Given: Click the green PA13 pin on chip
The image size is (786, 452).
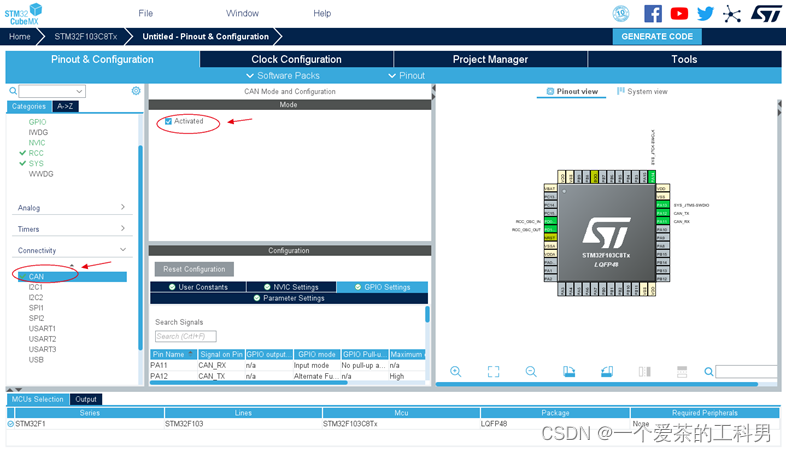Looking at the screenshot, I should click(x=662, y=205).
